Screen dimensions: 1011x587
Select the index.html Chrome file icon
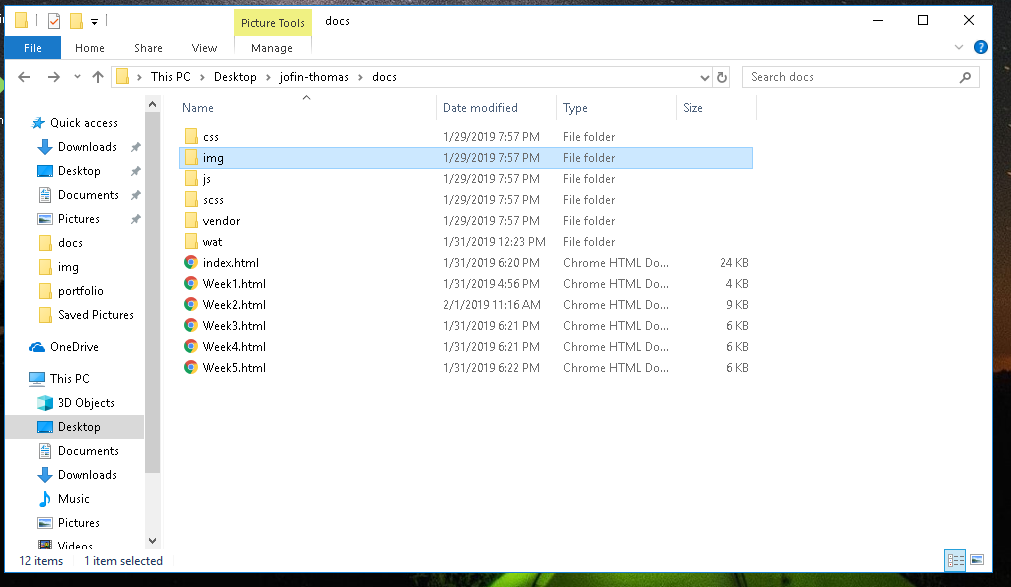click(x=191, y=263)
